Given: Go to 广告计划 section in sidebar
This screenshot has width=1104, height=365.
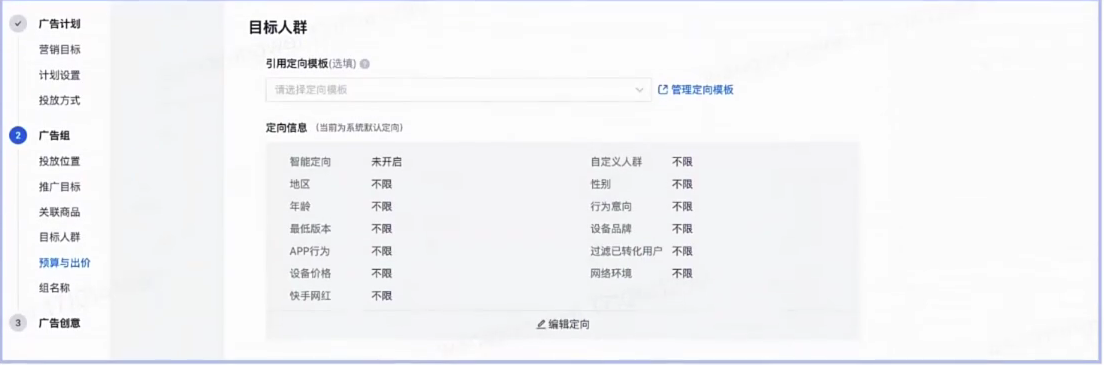Looking at the screenshot, I should (59, 24).
